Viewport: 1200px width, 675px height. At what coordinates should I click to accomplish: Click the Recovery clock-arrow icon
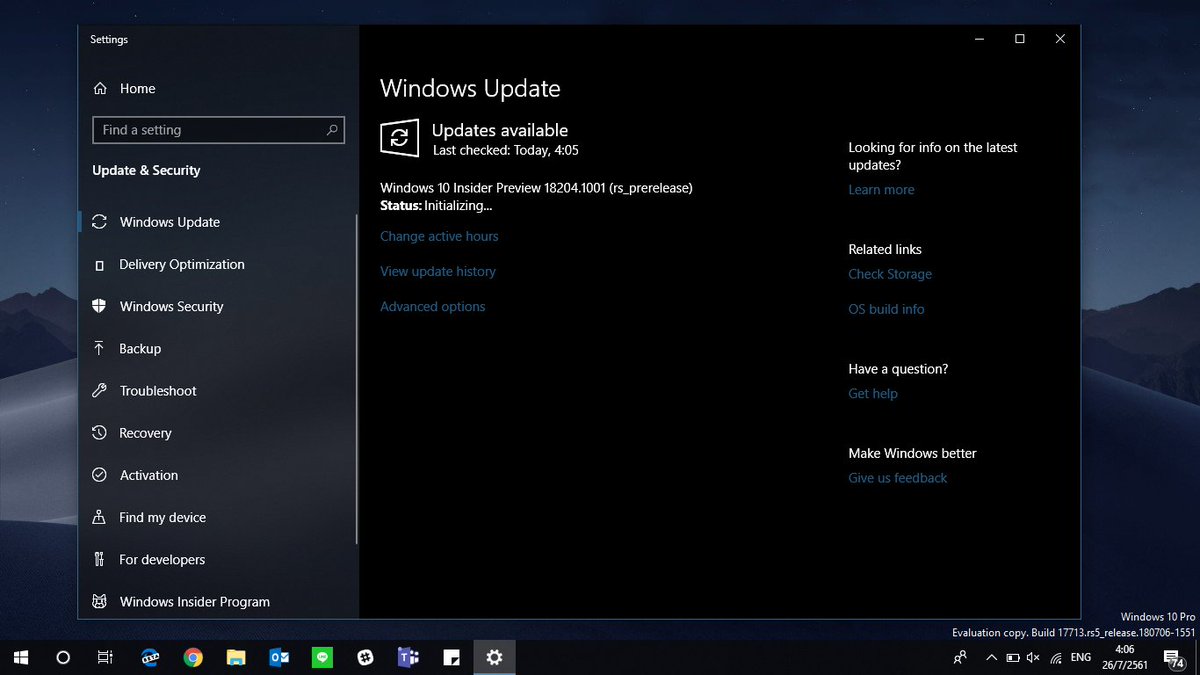click(x=99, y=433)
